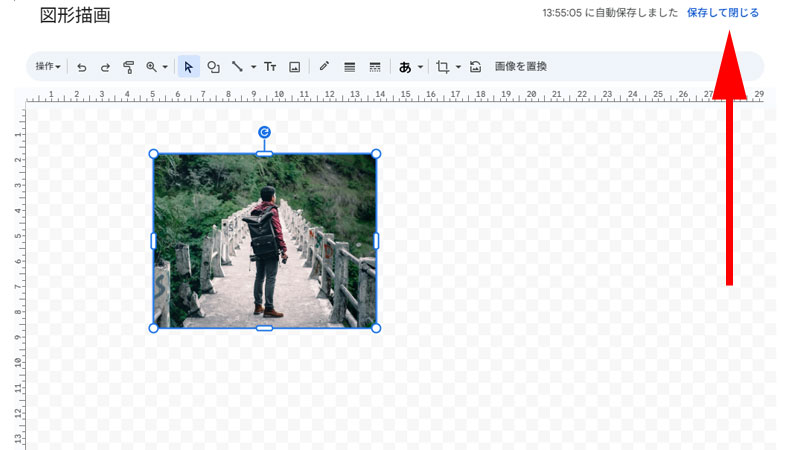Open the border dash style options
800x450 pixels.
(x=375, y=67)
